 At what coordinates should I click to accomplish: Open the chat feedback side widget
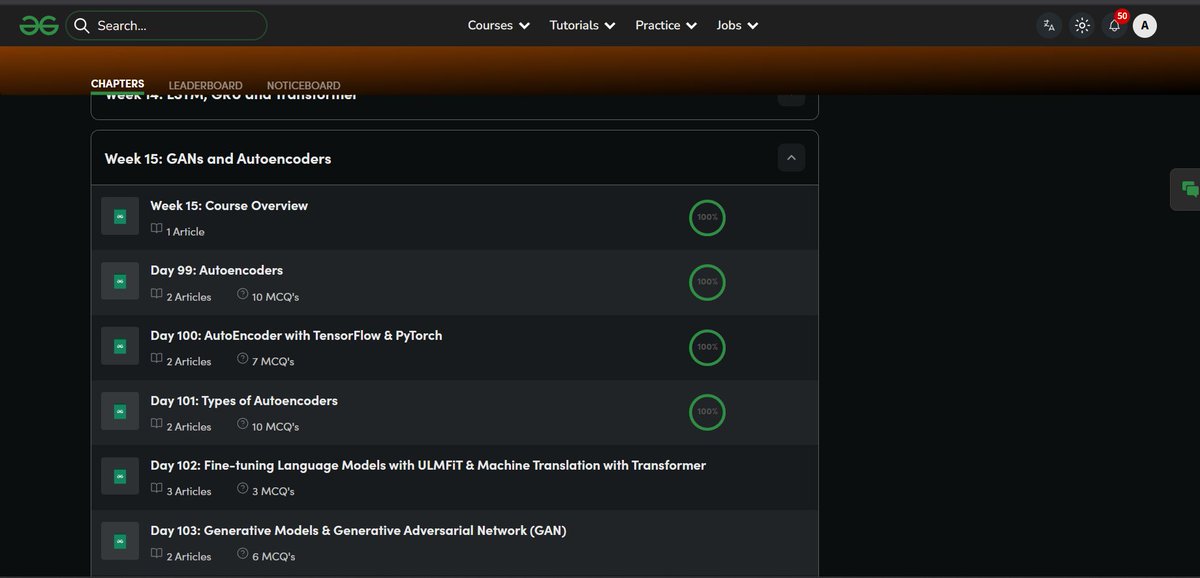(1188, 189)
